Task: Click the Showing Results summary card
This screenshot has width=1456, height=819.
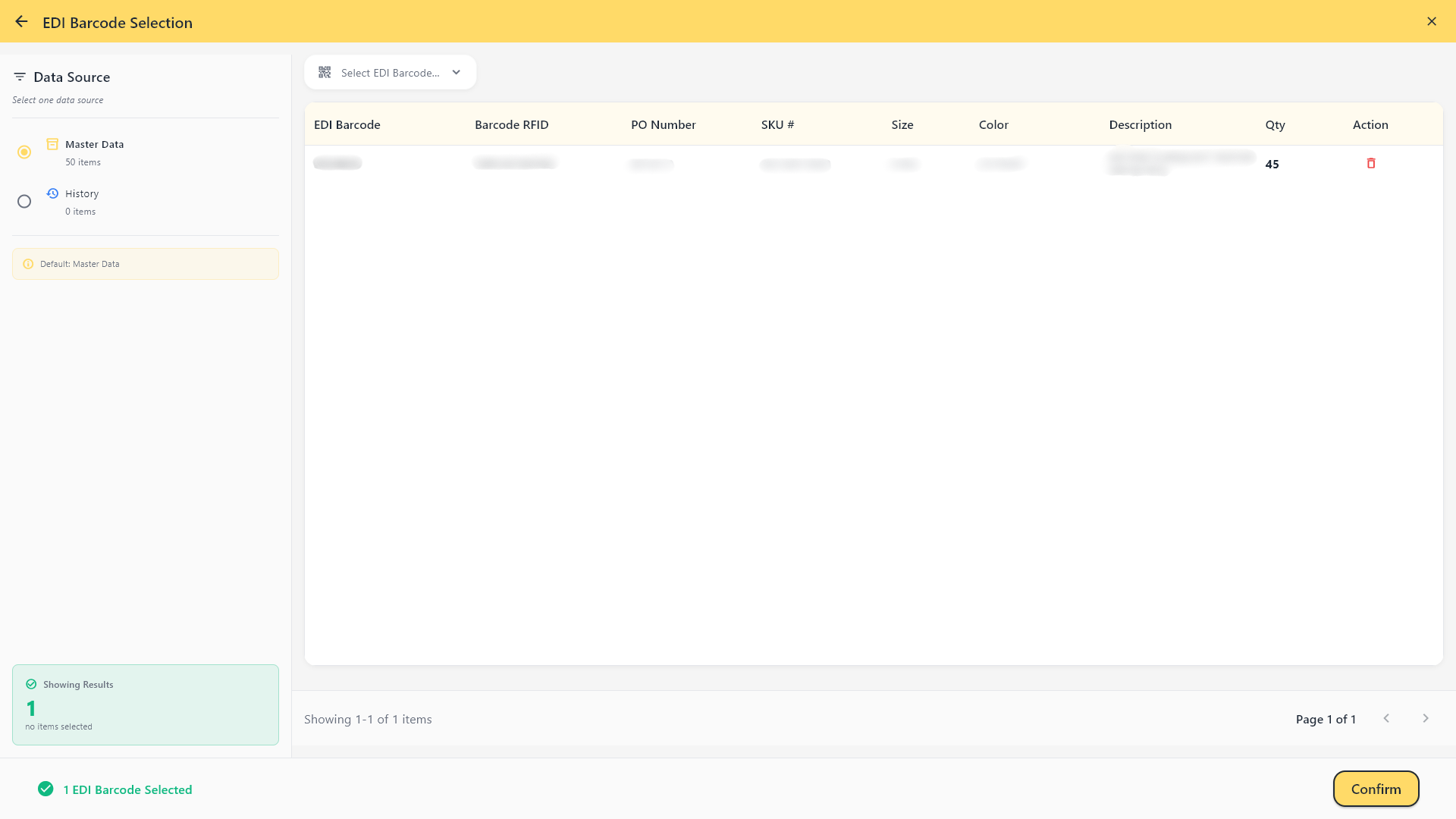Action: (x=146, y=704)
